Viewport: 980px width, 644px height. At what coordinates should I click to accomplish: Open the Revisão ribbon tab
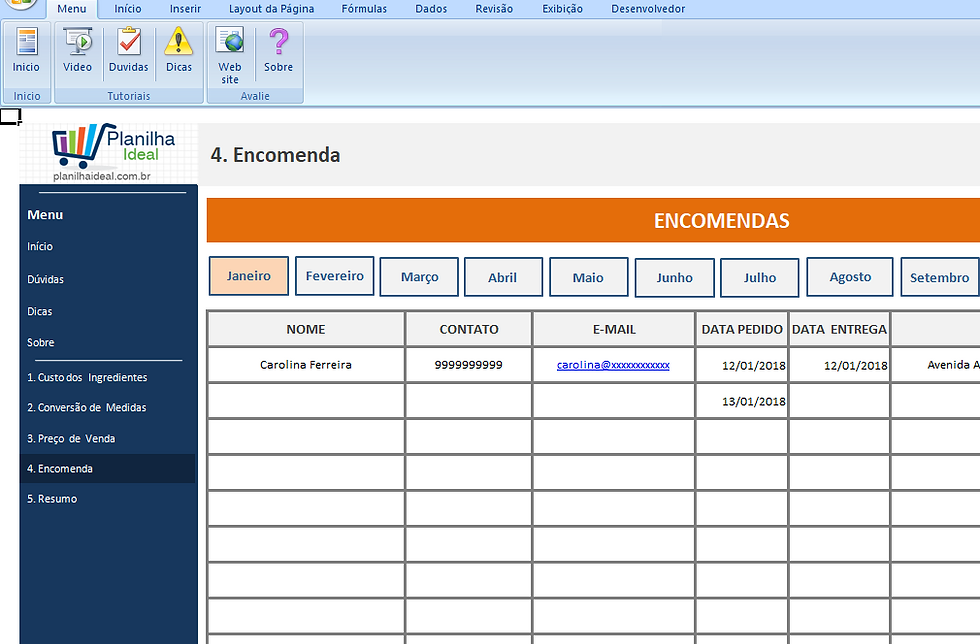(x=494, y=9)
